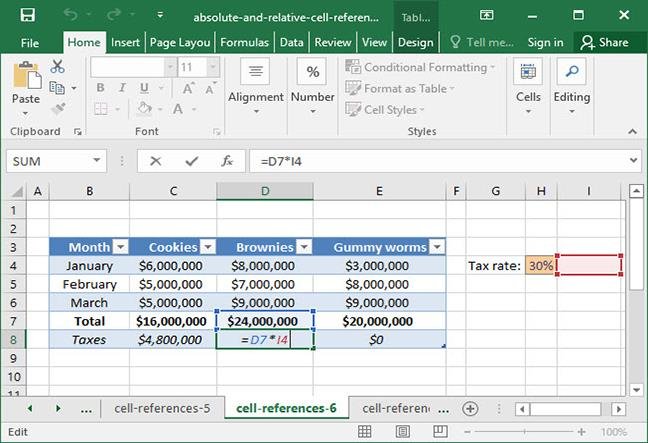Add a new sheet with the plus icon

tap(470, 409)
